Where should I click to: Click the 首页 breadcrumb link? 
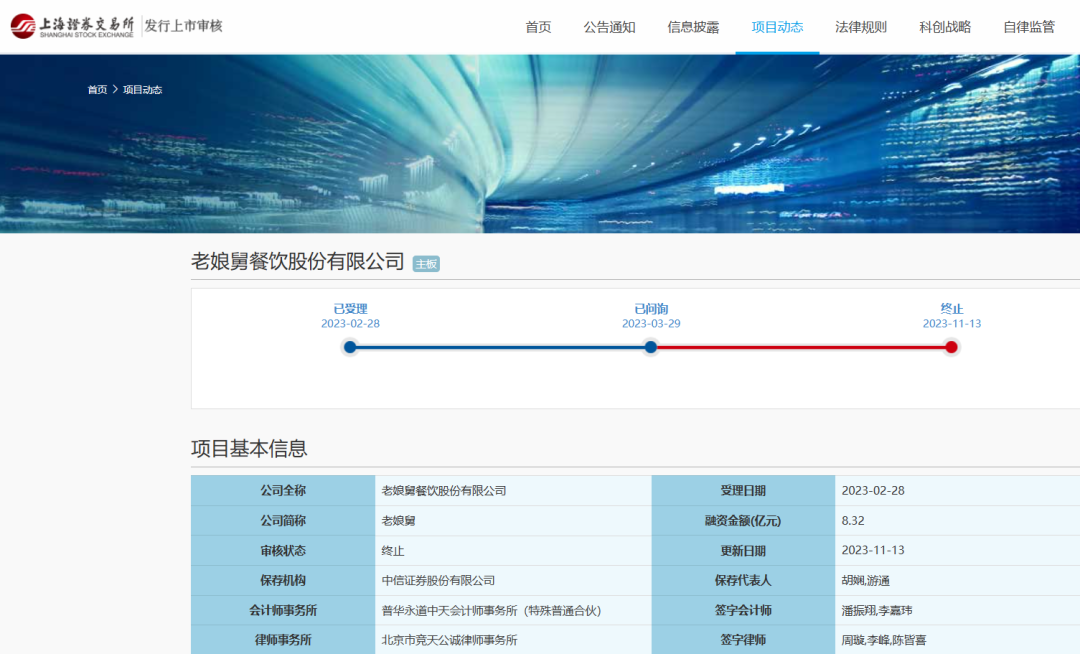[96, 89]
